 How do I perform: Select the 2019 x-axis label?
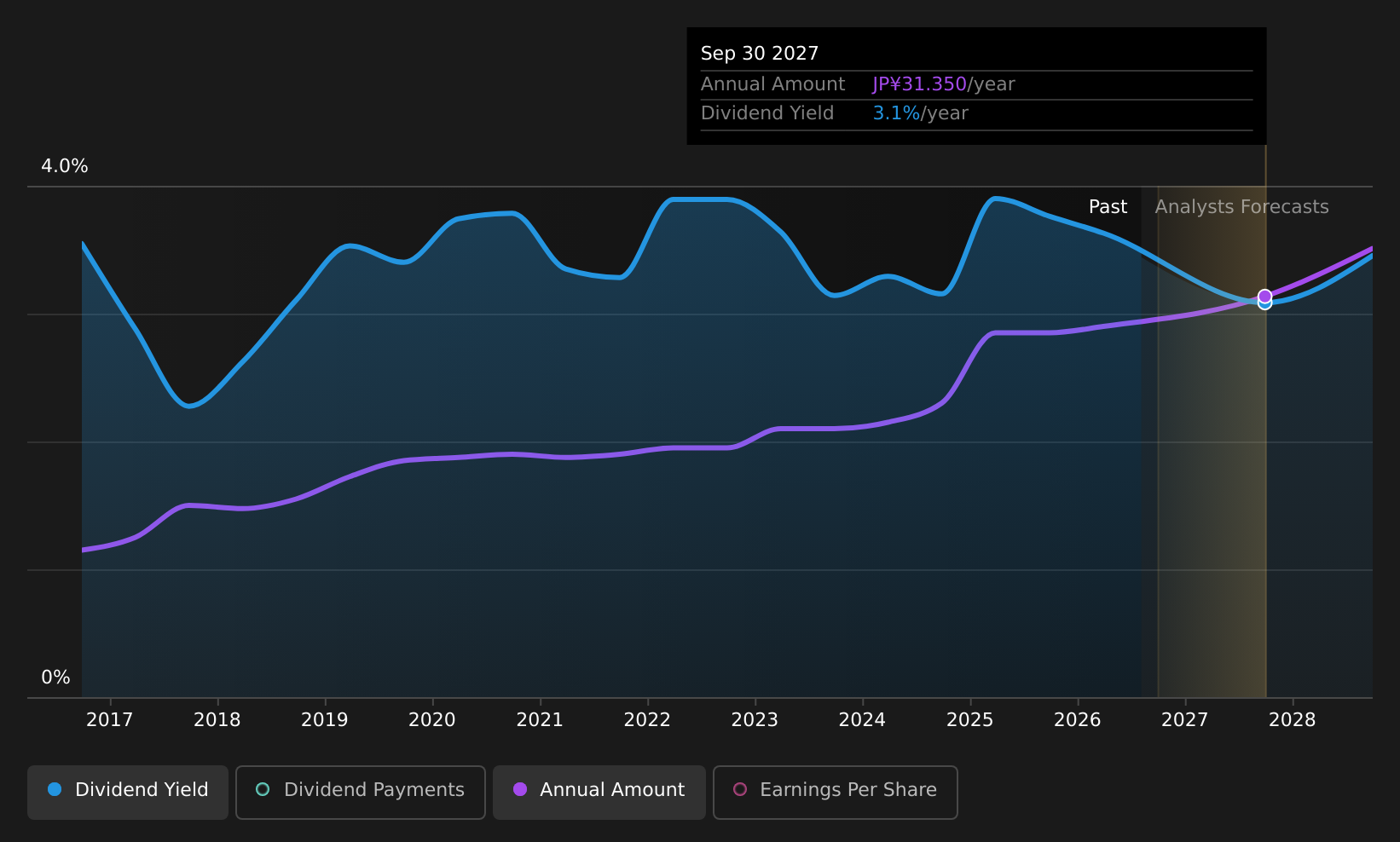click(325, 720)
